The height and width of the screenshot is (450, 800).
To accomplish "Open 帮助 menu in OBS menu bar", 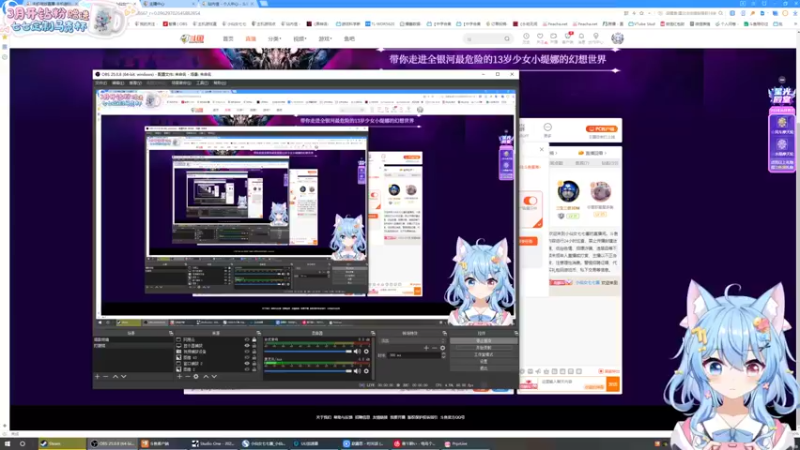I will [219, 83].
